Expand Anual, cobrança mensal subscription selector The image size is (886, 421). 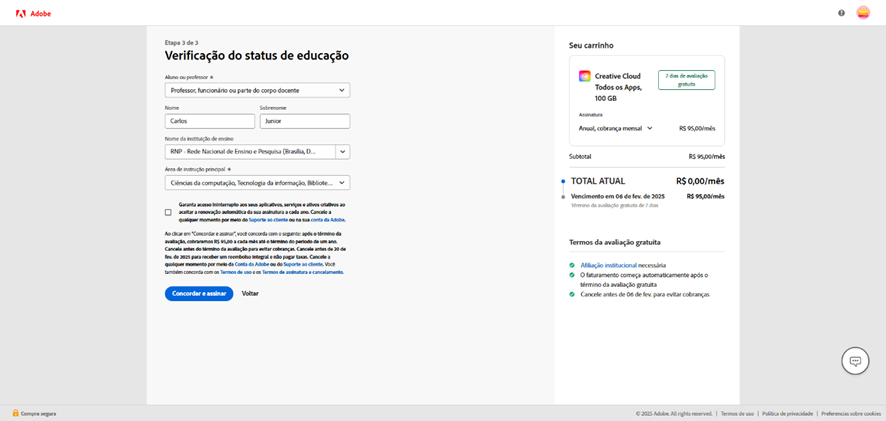tap(615, 128)
